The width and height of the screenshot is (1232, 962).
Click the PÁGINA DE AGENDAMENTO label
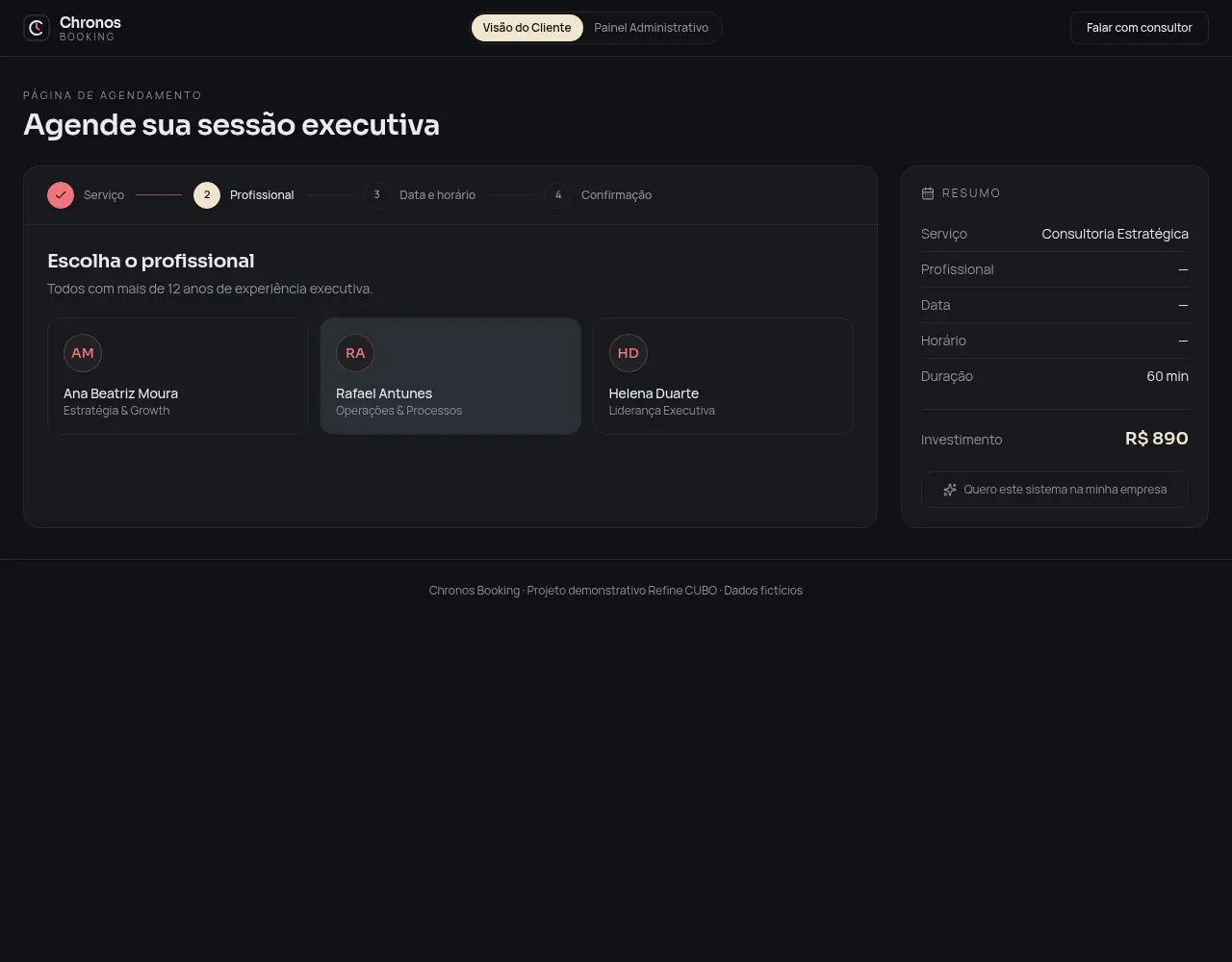tap(113, 95)
